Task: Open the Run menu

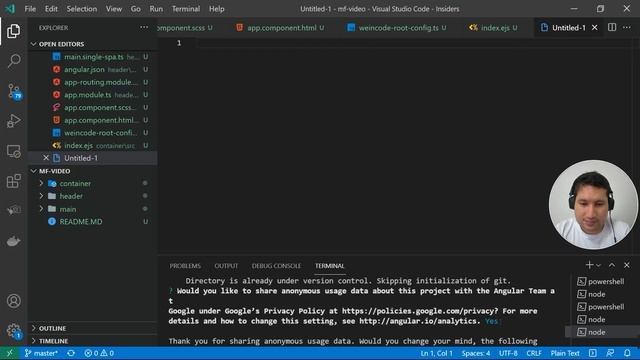Action: coord(156,9)
